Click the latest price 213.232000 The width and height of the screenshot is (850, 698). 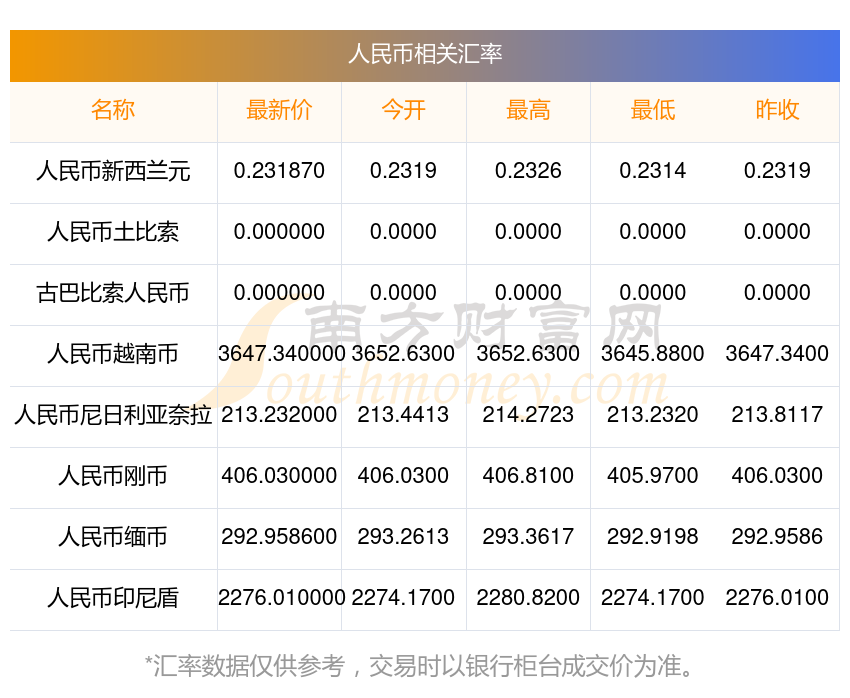[279, 415]
